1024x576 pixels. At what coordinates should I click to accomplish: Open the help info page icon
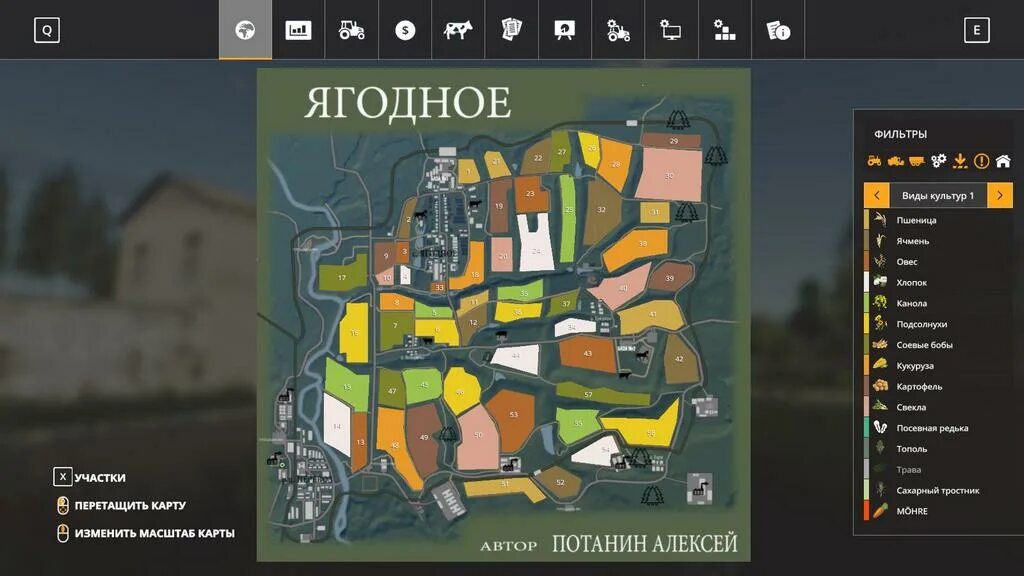pyautogui.click(x=778, y=30)
